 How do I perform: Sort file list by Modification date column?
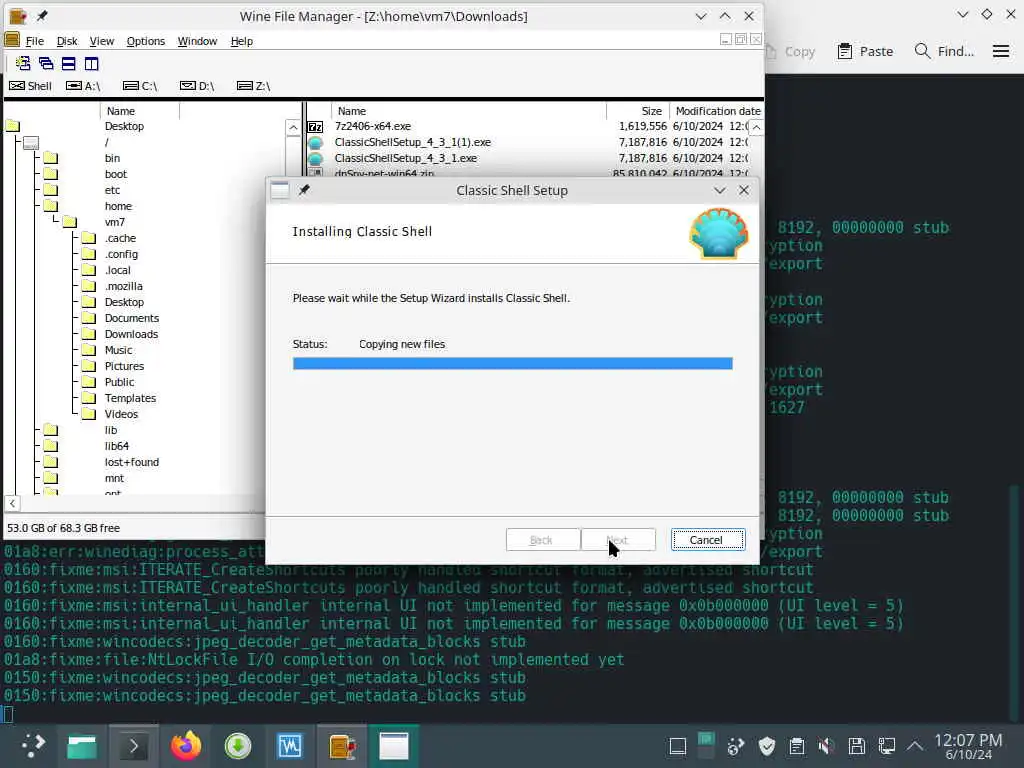[x=717, y=111]
